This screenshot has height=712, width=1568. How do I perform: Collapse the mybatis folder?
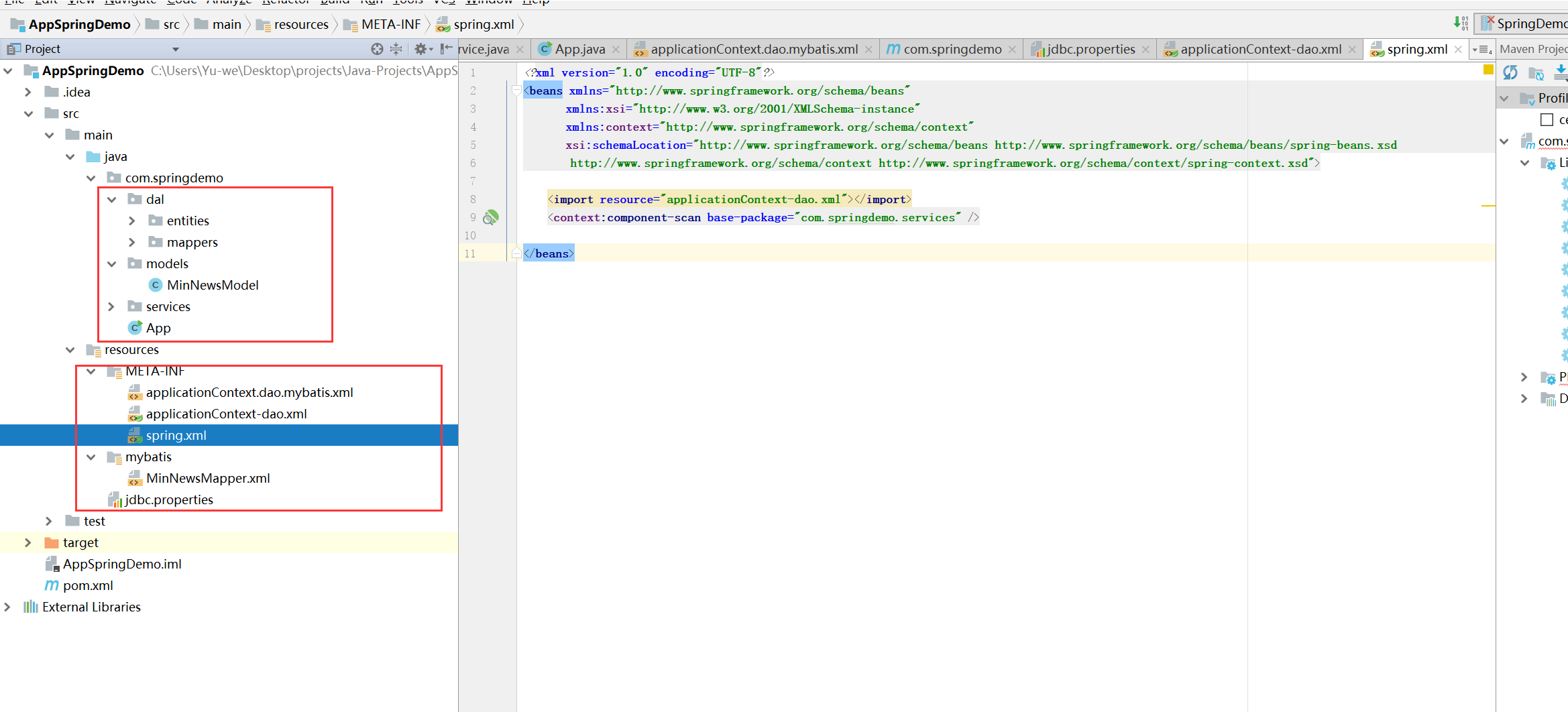91,457
